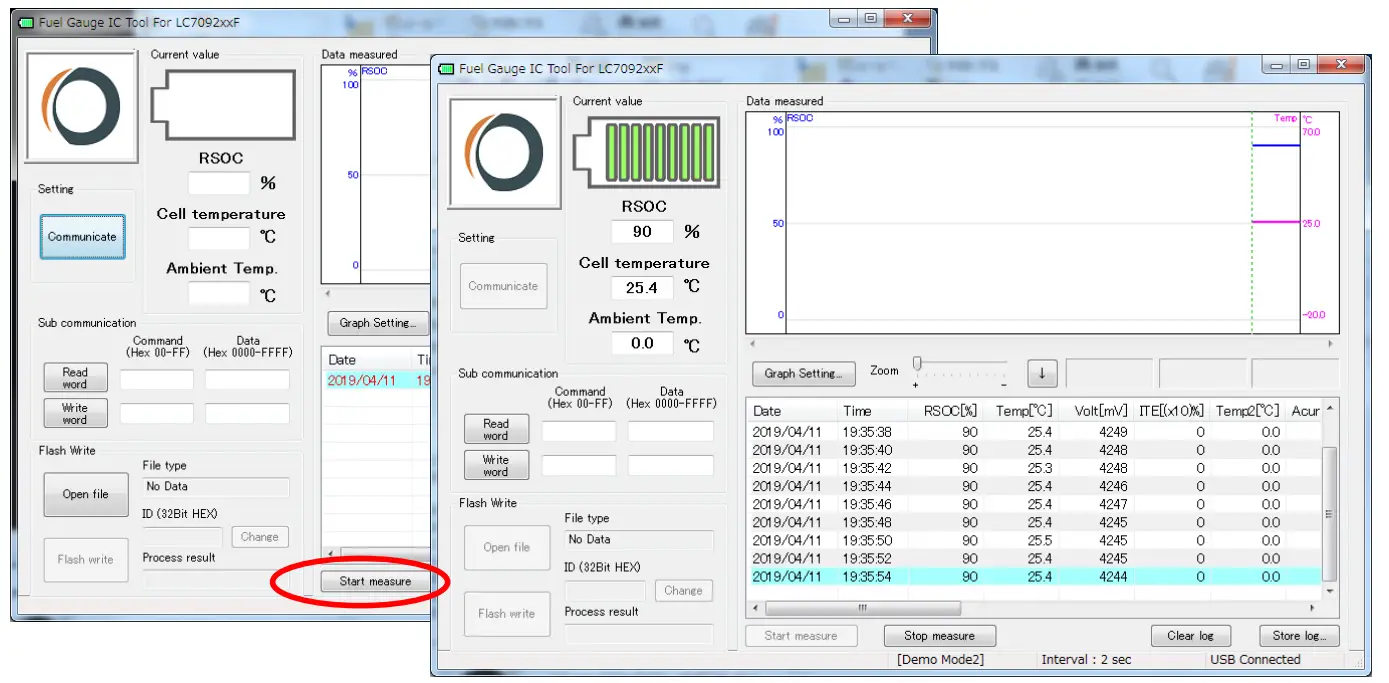The width and height of the screenshot is (1389, 683).
Task: Click Open file under Flash Write
Action: 507,547
